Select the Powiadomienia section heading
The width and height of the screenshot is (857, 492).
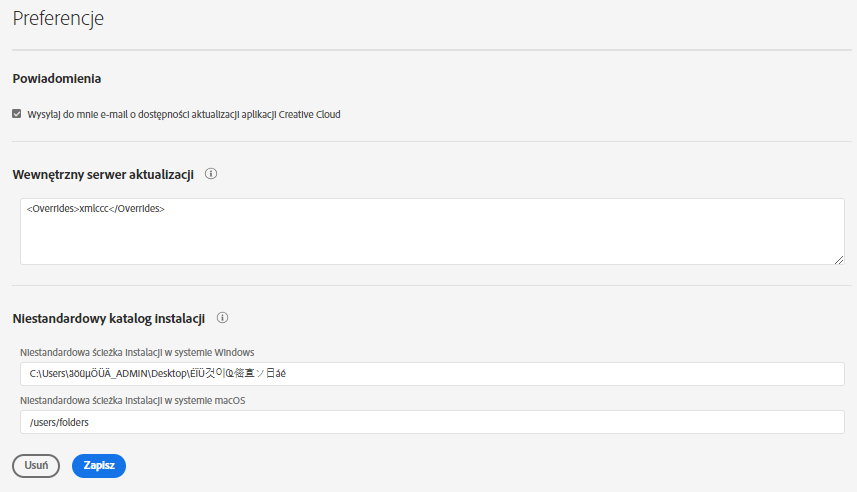[x=57, y=78]
